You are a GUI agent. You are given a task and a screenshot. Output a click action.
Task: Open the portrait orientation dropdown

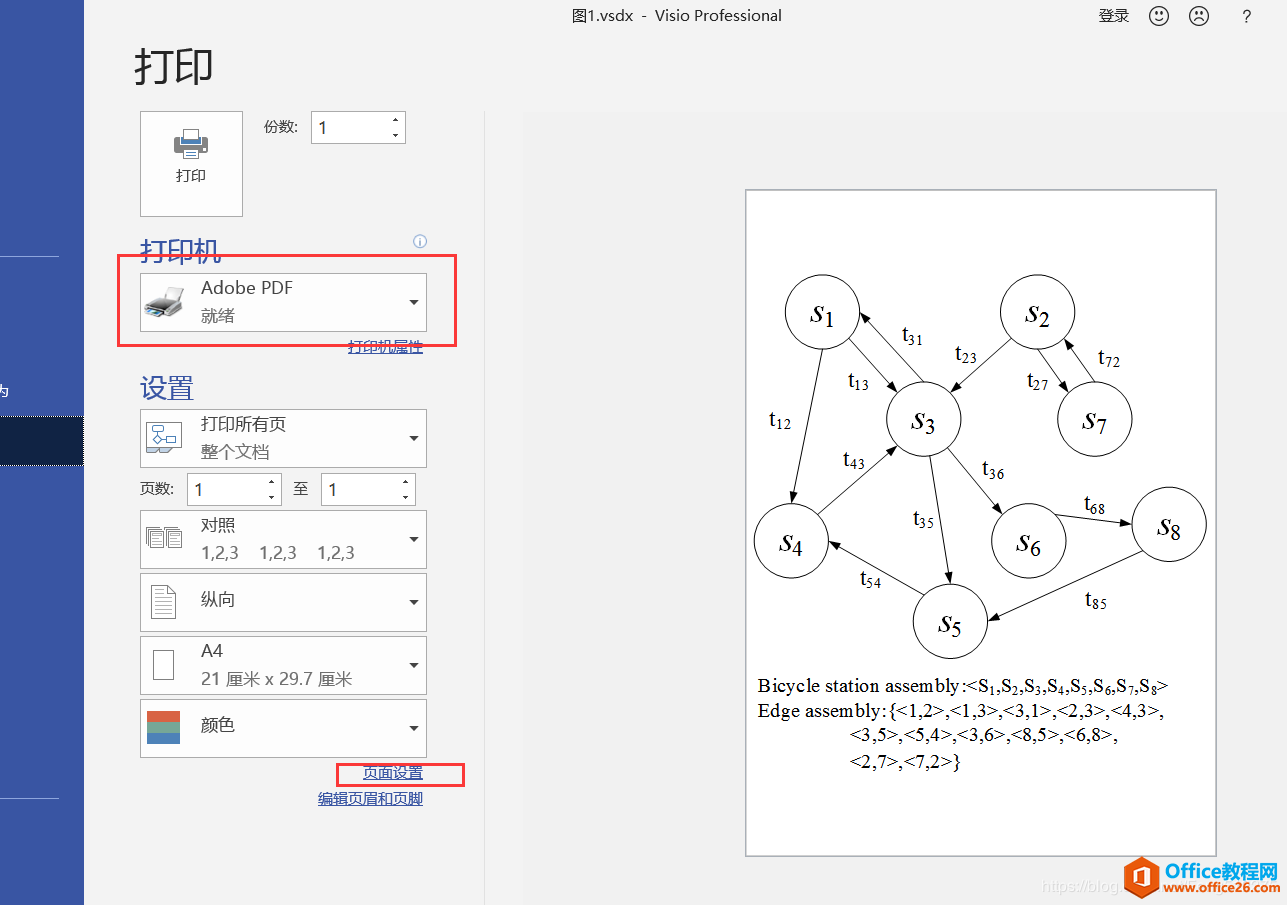(414, 602)
